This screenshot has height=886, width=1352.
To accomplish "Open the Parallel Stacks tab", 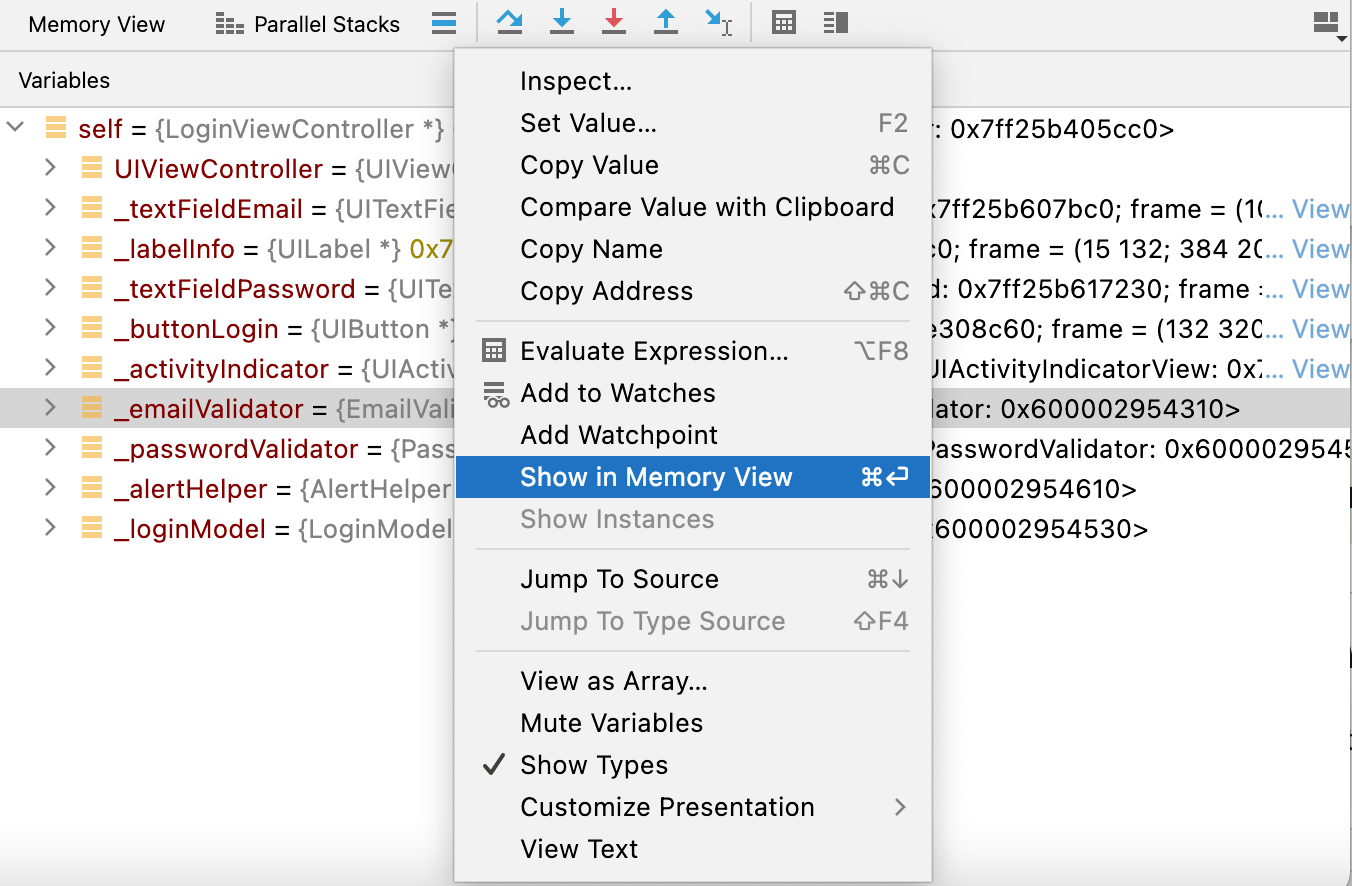I will pyautogui.click(x=308, y=25).
